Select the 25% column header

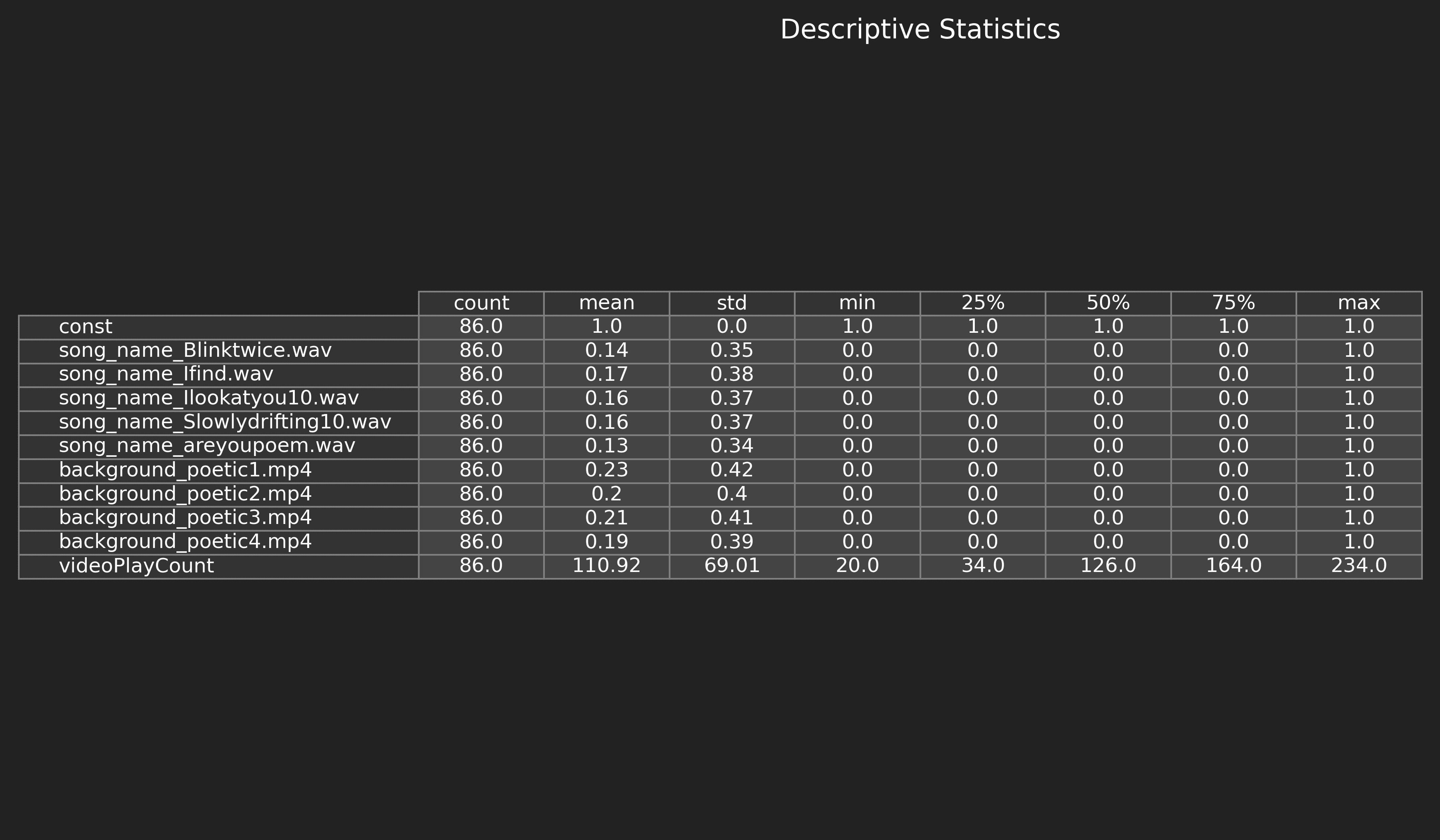tap(982, 303)
